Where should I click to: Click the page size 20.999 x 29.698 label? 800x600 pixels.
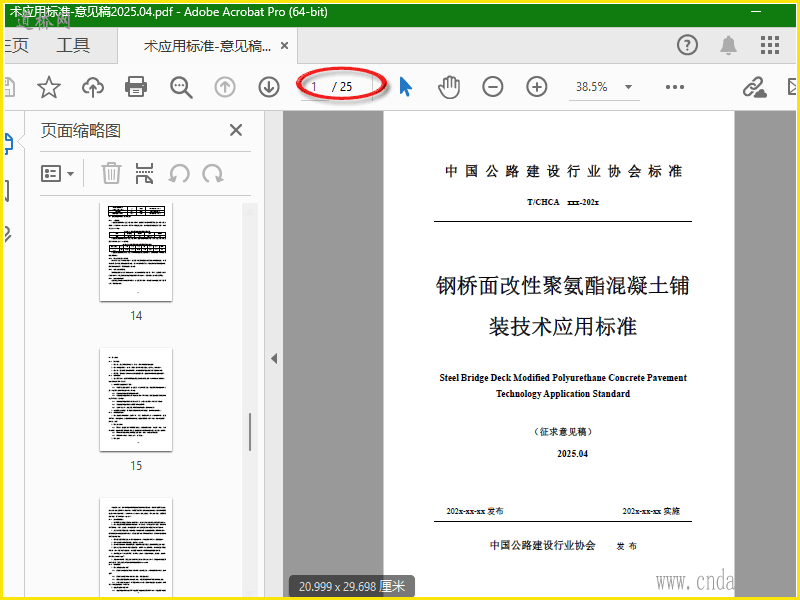(x=352, y=587)
